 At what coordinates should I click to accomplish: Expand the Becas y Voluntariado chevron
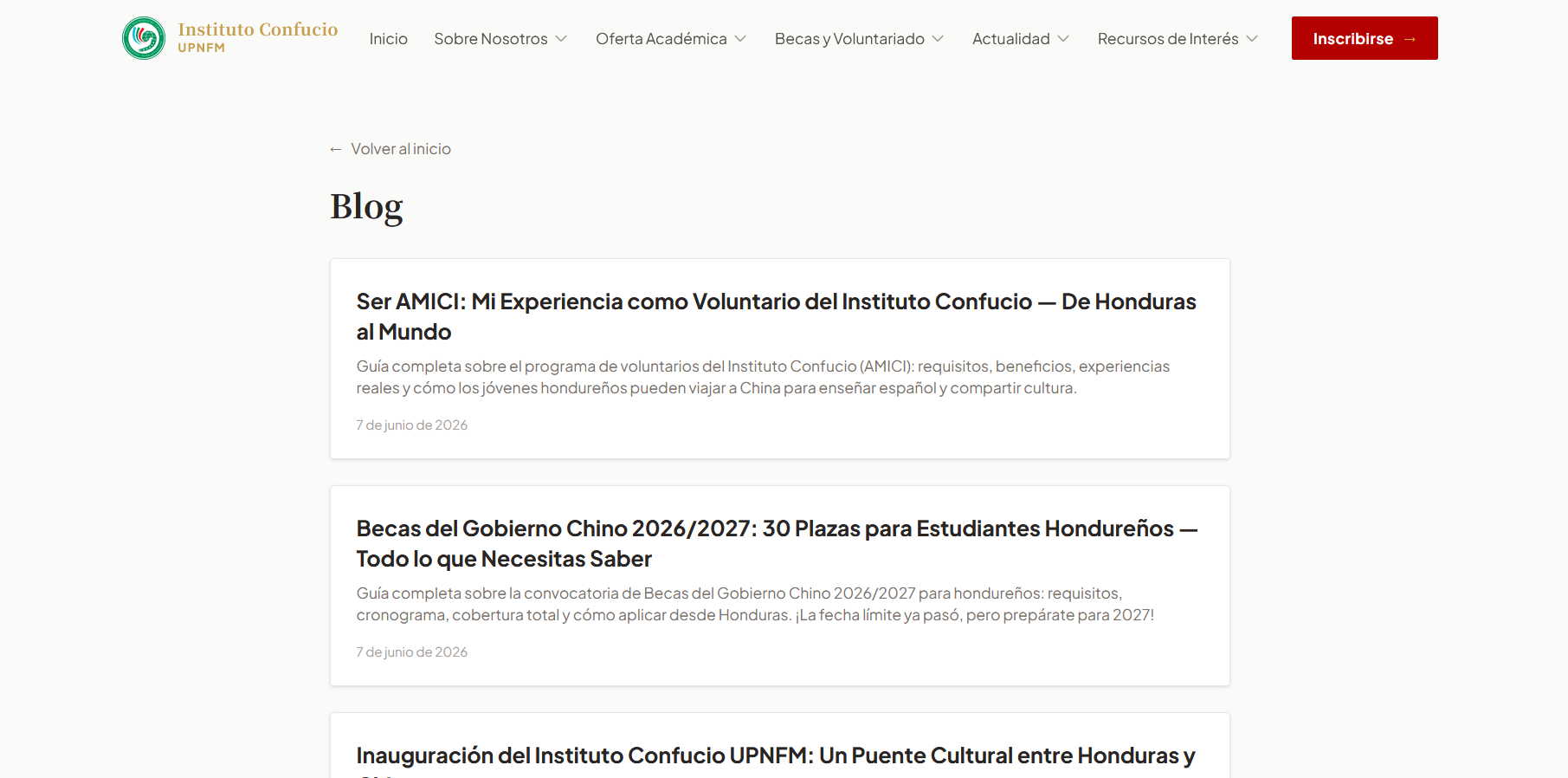pos(938,39)
